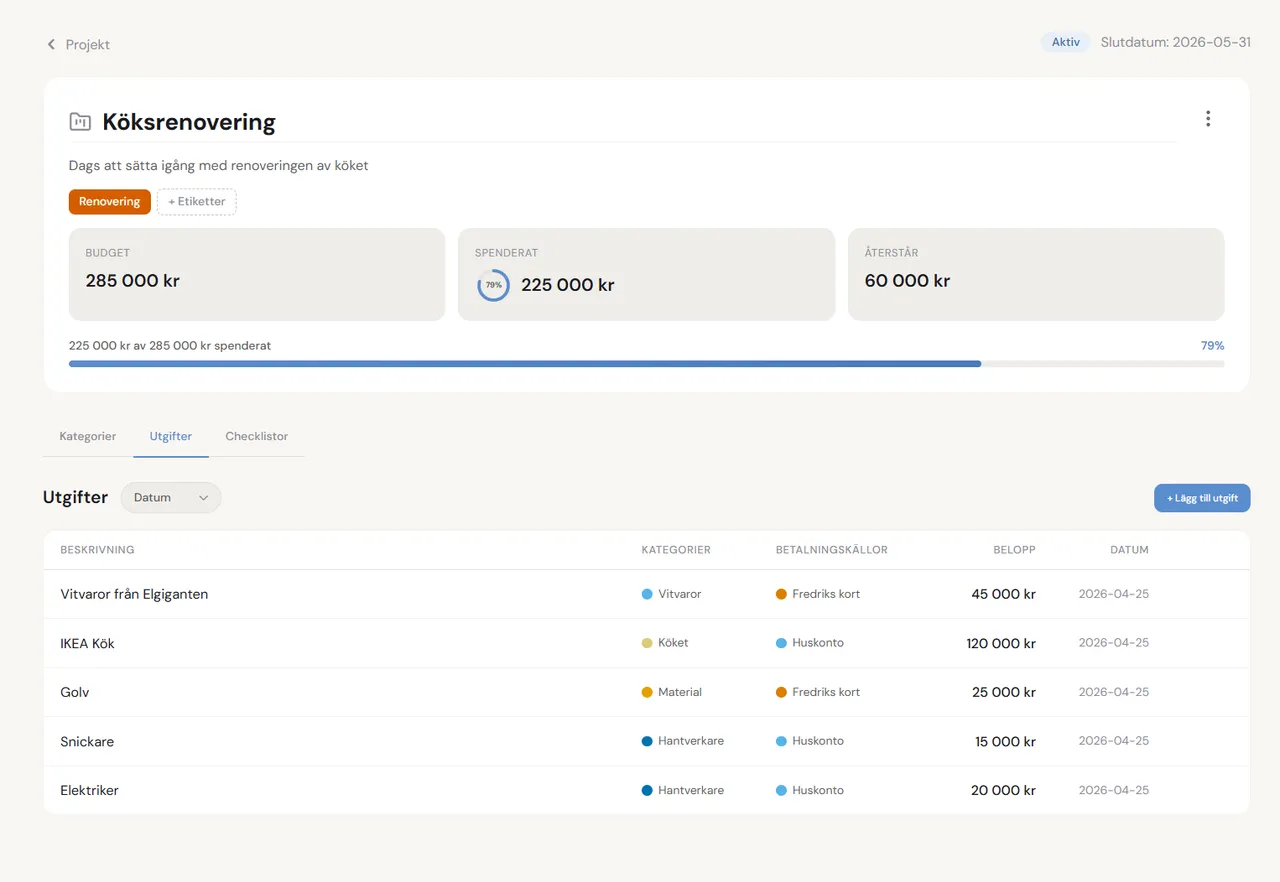Image resolution: width=1280 pixels, height=882 pixels.
Task: Click the 15 000 kr amount
Action: pyautogui.click(x=1005, y=741)
